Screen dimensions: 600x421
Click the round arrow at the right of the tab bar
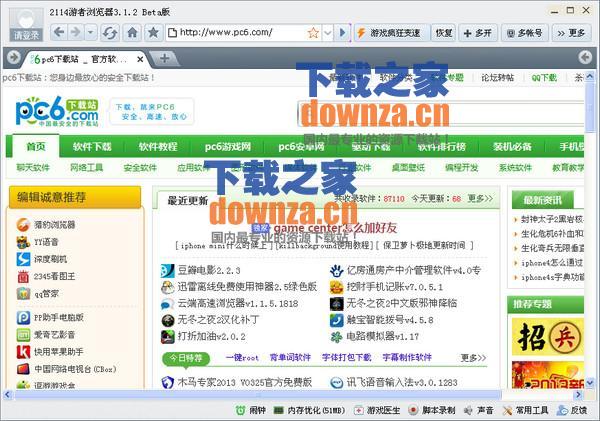(x=585, y=57)
